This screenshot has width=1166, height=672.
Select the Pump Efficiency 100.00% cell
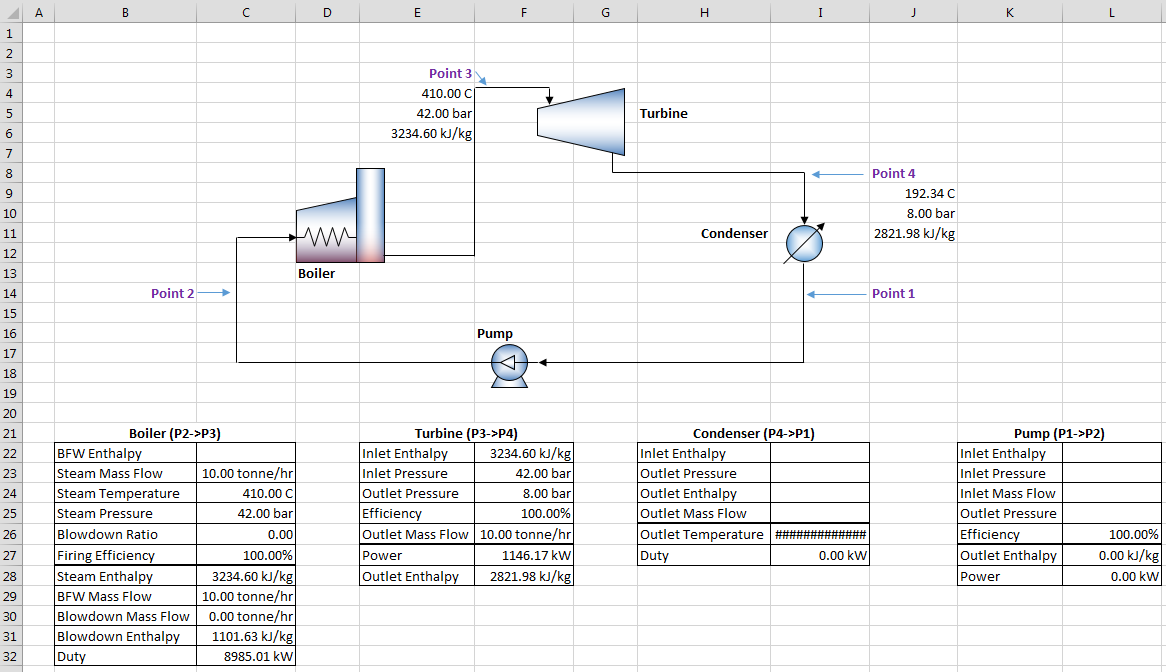point(1112,534)
